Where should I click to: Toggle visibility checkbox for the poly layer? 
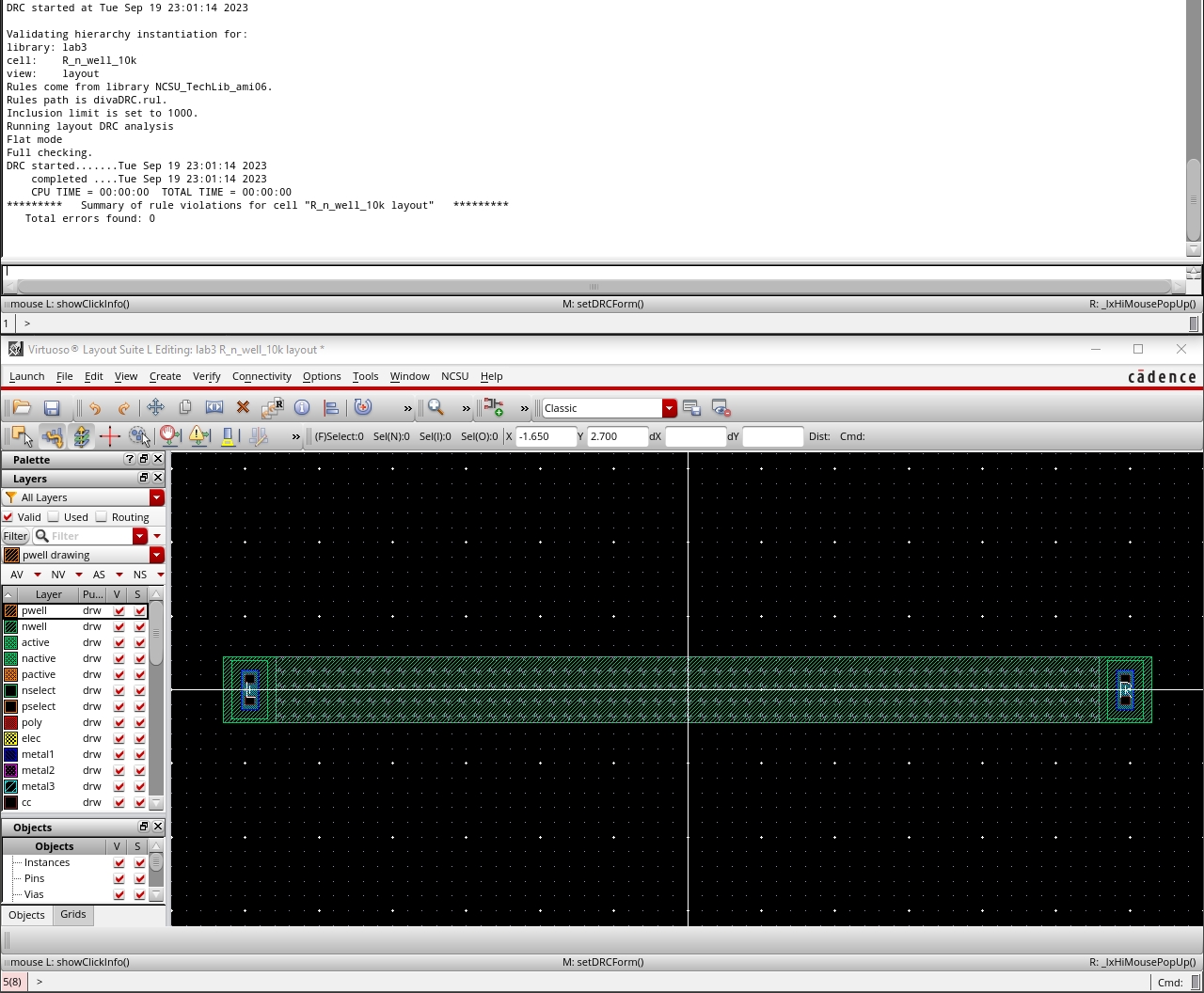pyautogui.click(x=119, y=722)
